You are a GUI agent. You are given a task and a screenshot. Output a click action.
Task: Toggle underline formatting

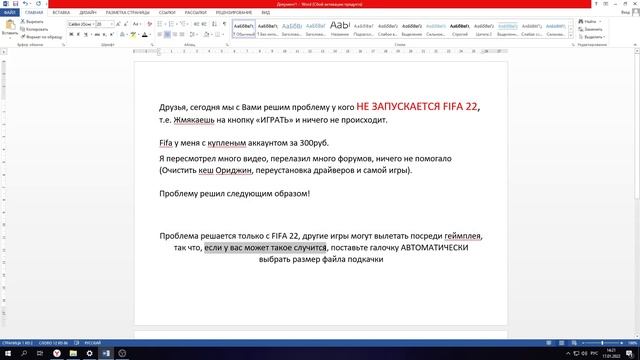(86, 34)
